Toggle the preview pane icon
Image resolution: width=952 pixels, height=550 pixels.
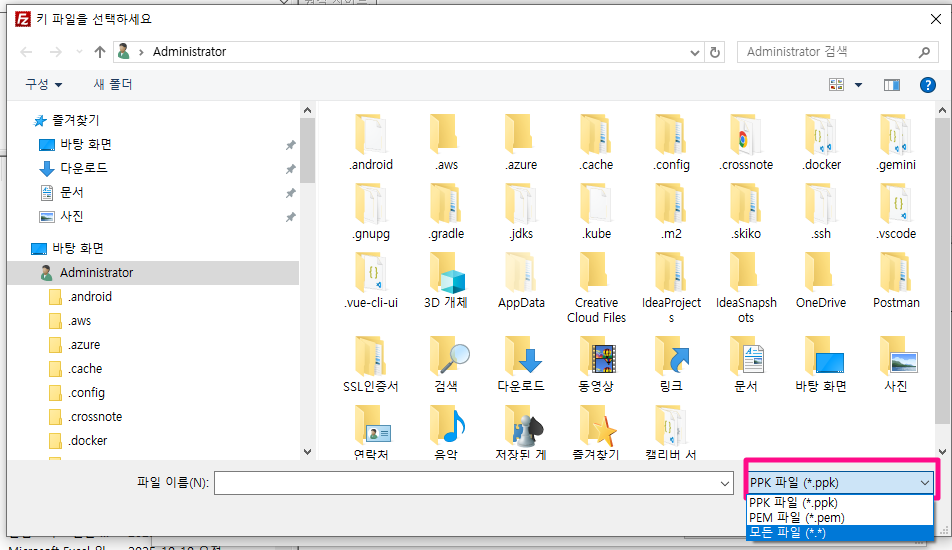click(891, 85)
